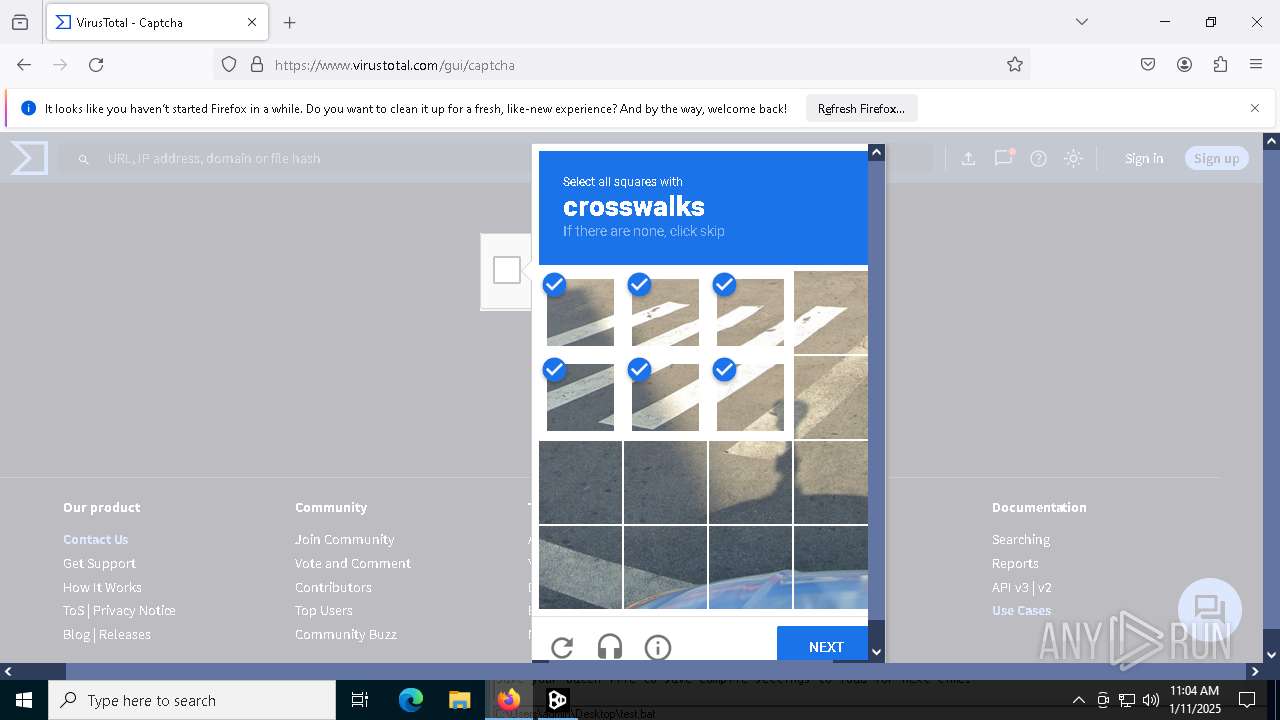Click the address bar URL
Viewport: 1280px width, 720px height.
click(394, 65)
